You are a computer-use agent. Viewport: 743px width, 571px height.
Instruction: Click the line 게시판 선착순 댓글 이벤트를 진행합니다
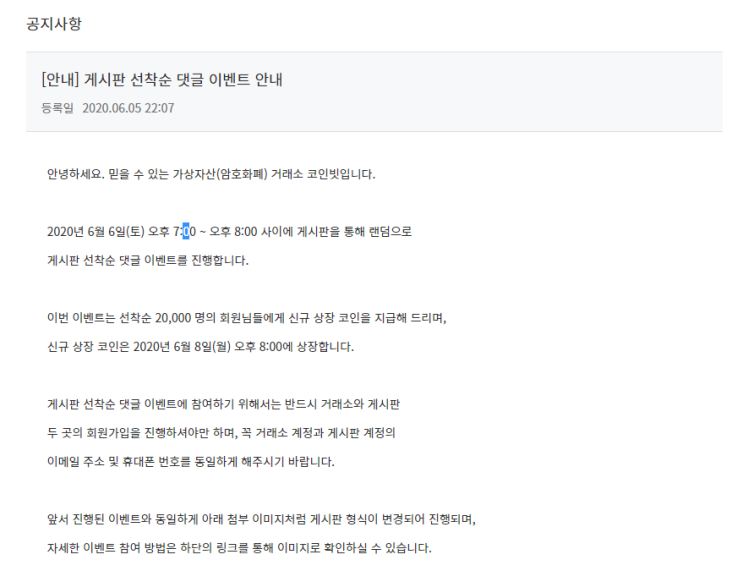point(148,260)
